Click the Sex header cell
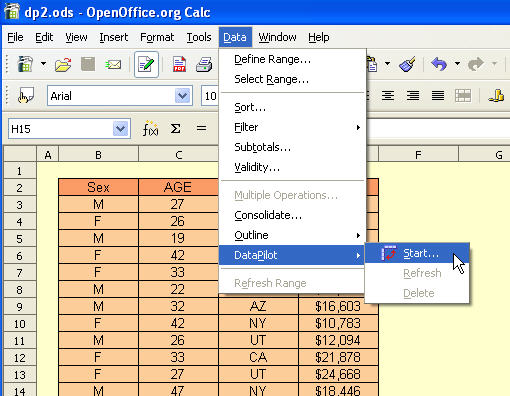This screenshot has height=396, width=510. click(x=98, y=187)
